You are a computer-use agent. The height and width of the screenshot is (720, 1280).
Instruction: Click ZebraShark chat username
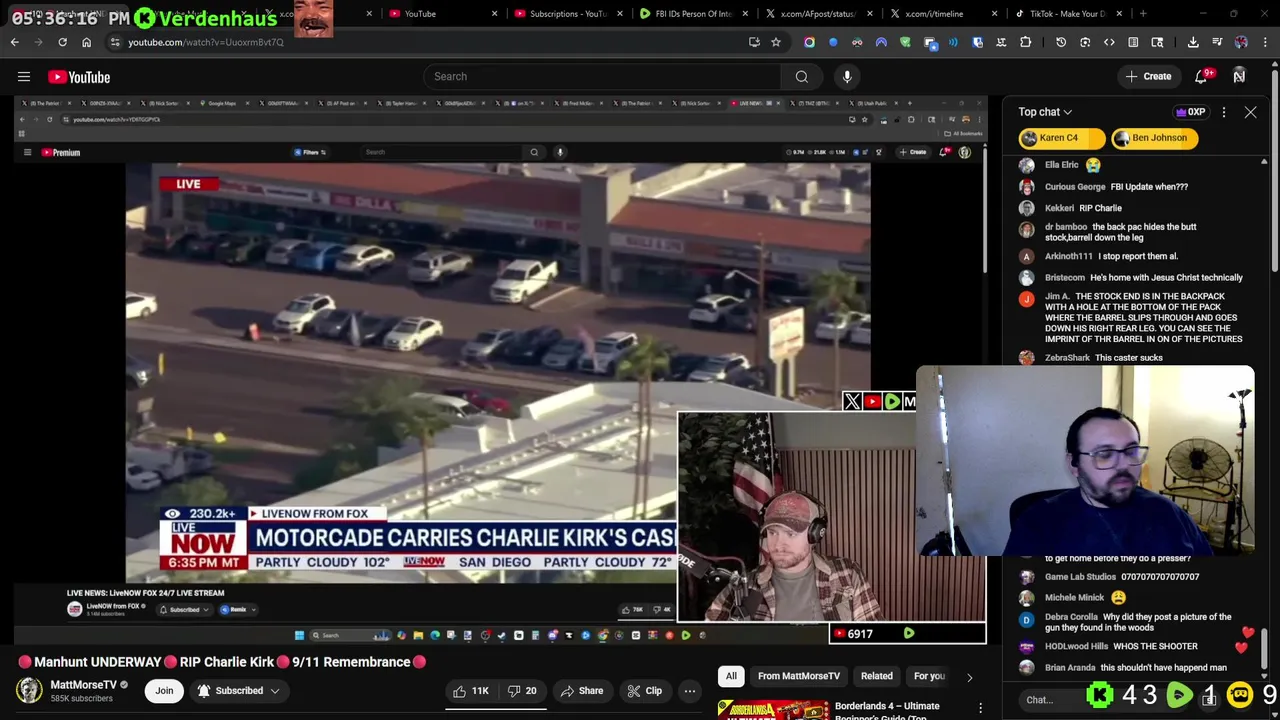click(1067, 358)
